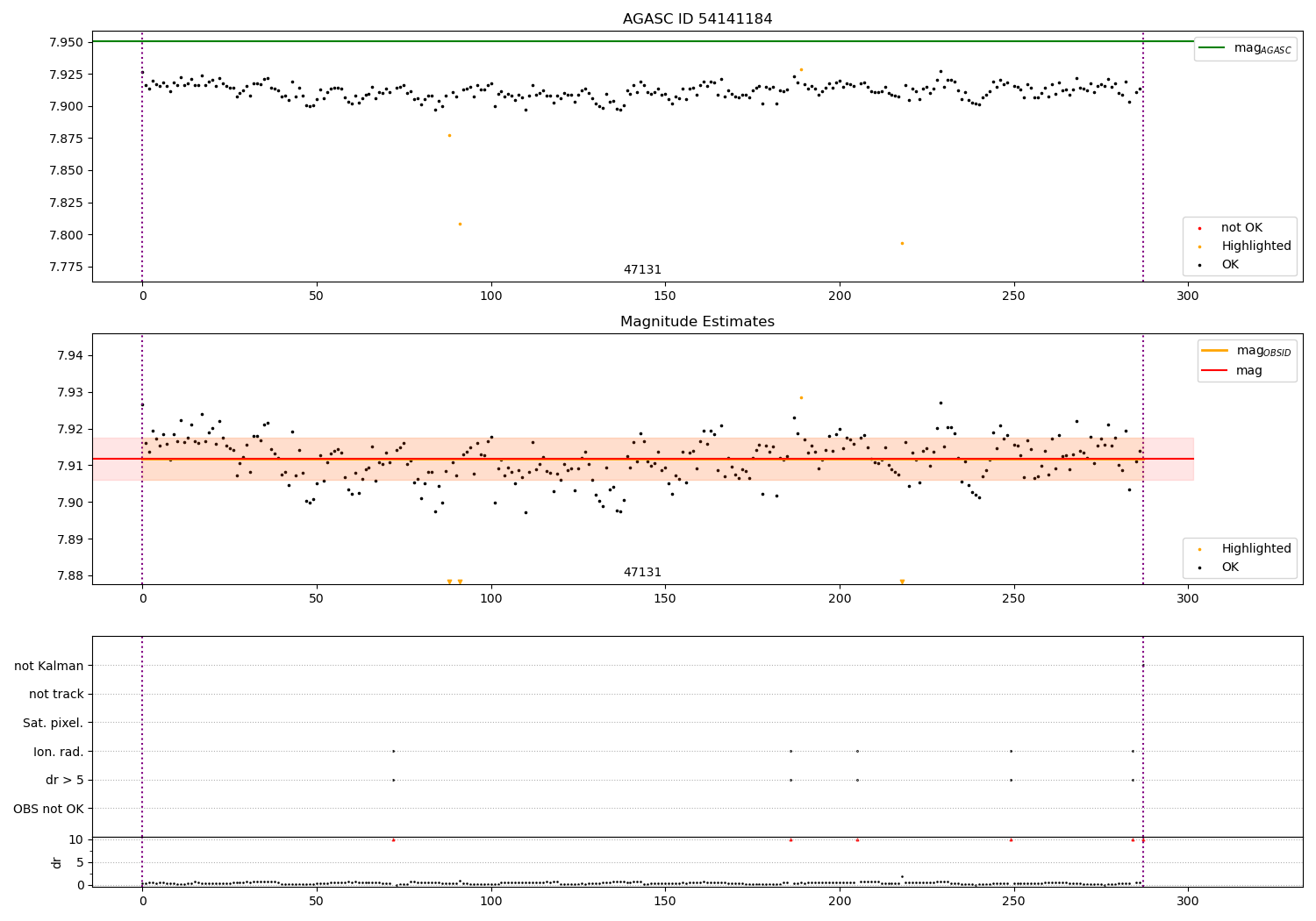Click the 'not Kalman' row label
The height and width of the screenshot is (921, 1316).
click(x=49, y=667)
